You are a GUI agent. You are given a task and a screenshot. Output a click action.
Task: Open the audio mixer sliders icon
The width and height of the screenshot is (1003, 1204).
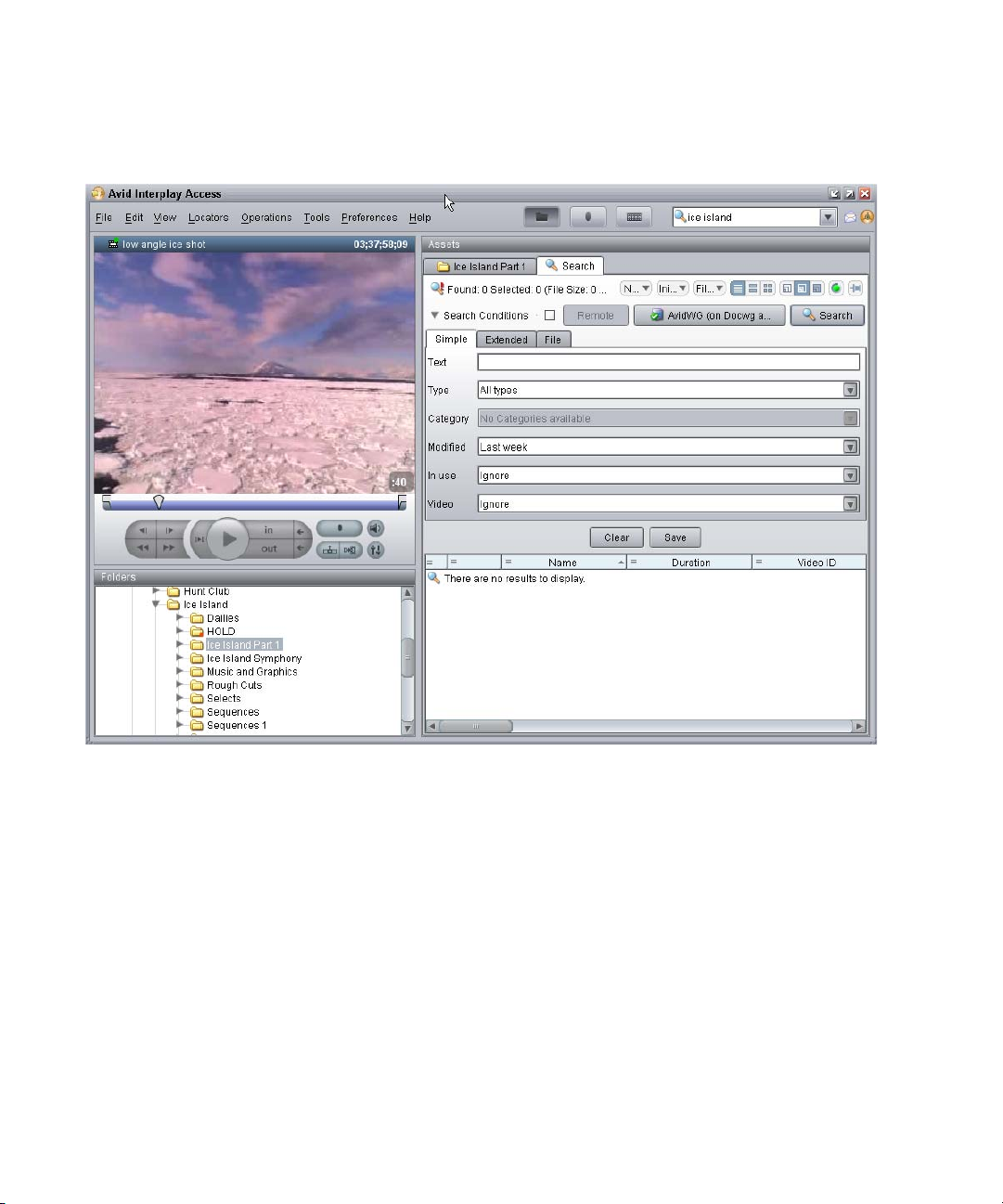click(375, 550)
